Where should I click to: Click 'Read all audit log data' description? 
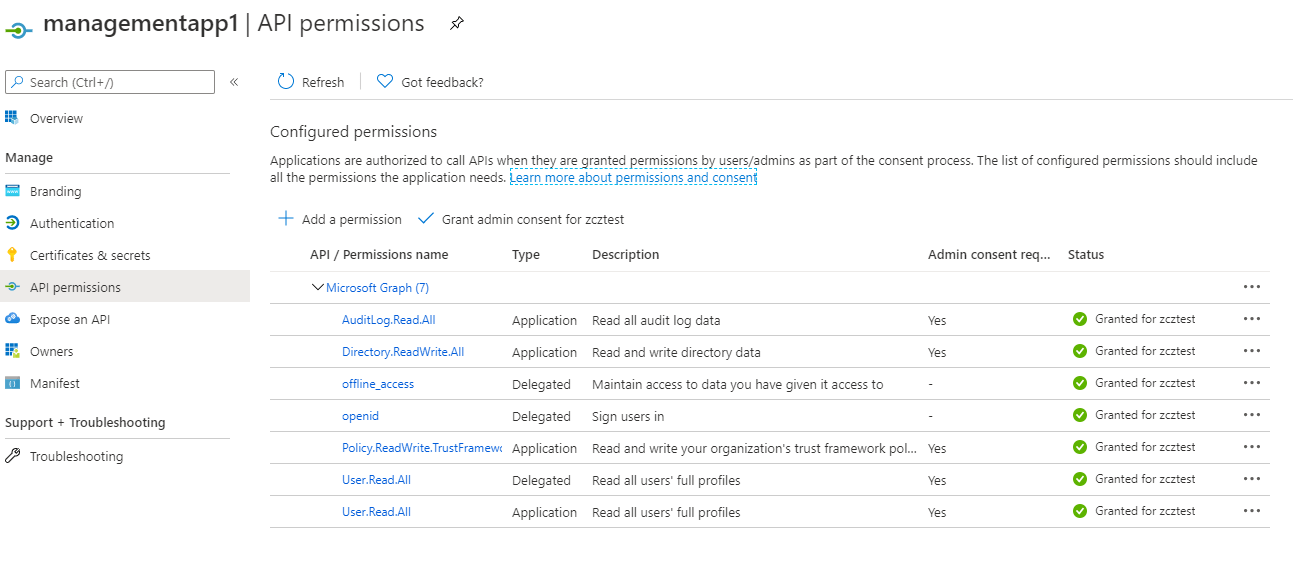click(656, 320)
